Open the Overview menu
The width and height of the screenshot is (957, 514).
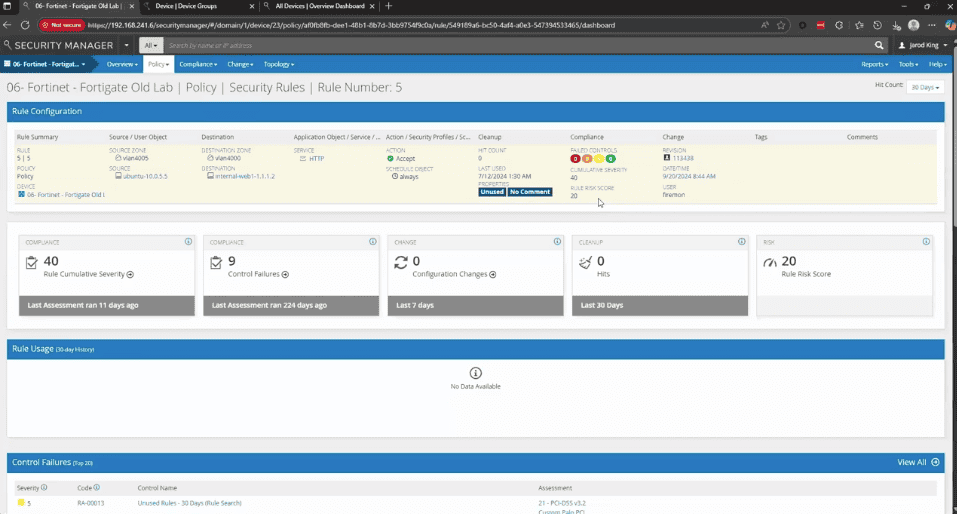[x=122, y=64]
